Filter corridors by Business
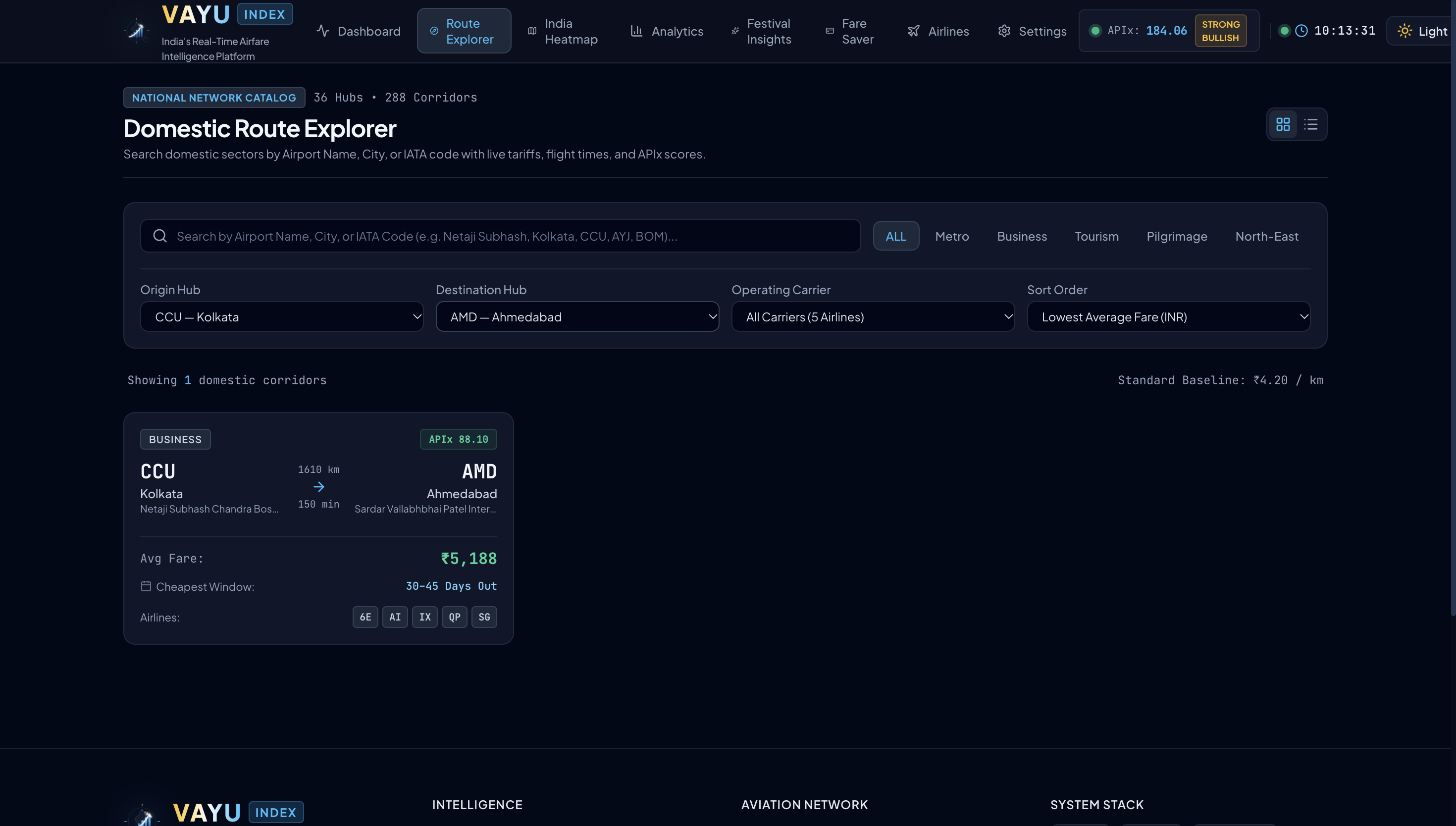The image size is (1456, 826). pos(1022,236)
